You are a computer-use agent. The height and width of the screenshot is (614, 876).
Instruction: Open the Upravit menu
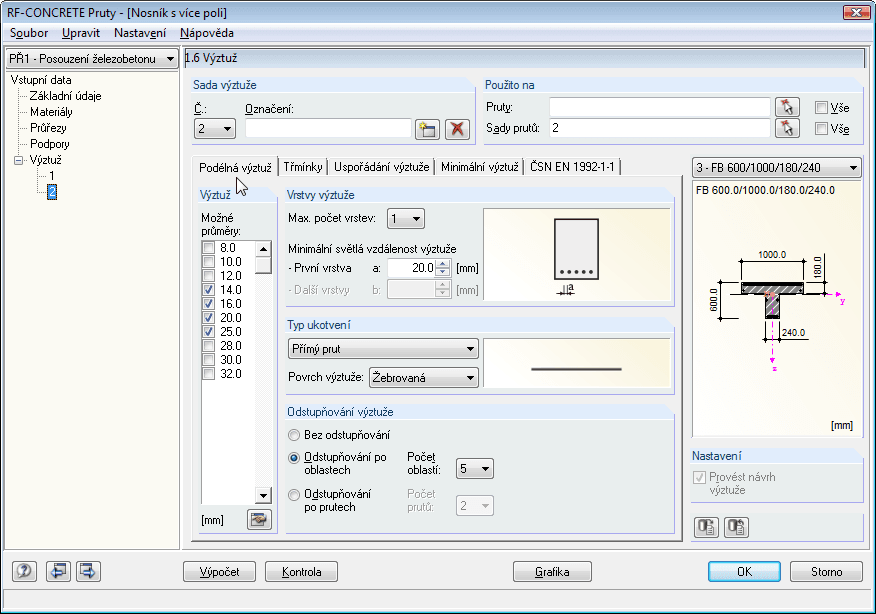(x=81, y=33)
